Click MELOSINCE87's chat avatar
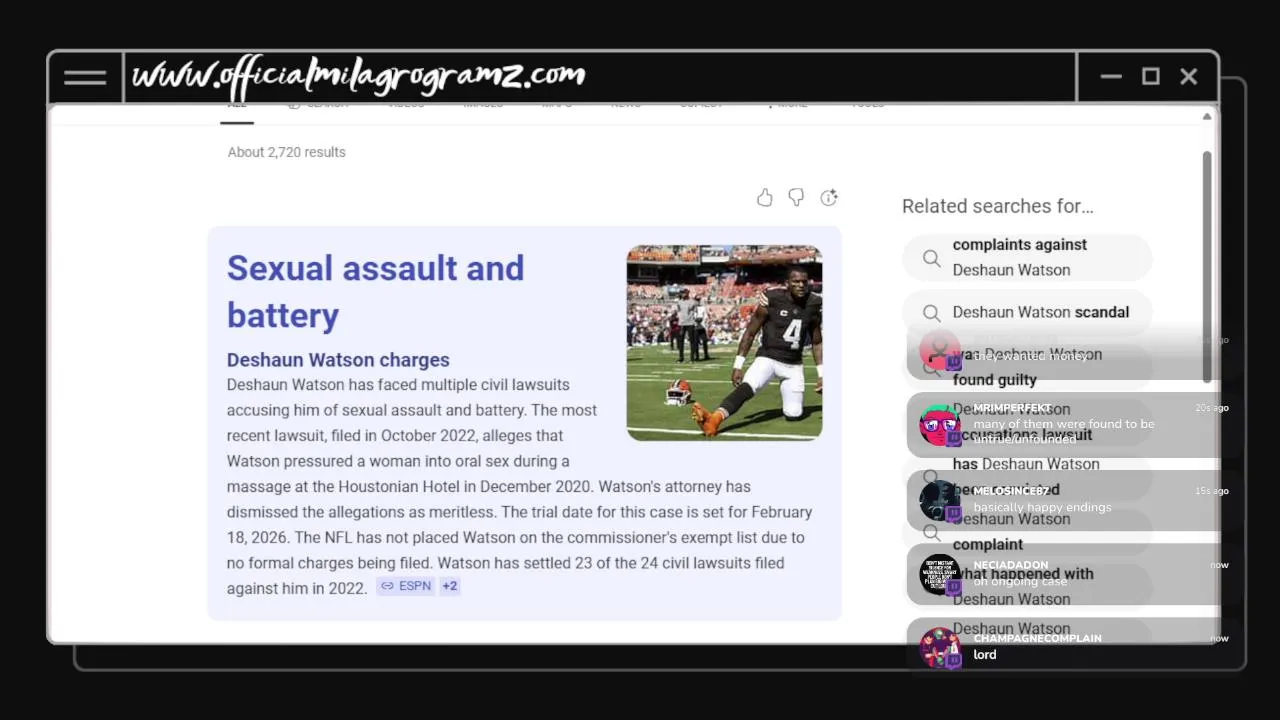1280x720 pixels. [939, 501]
